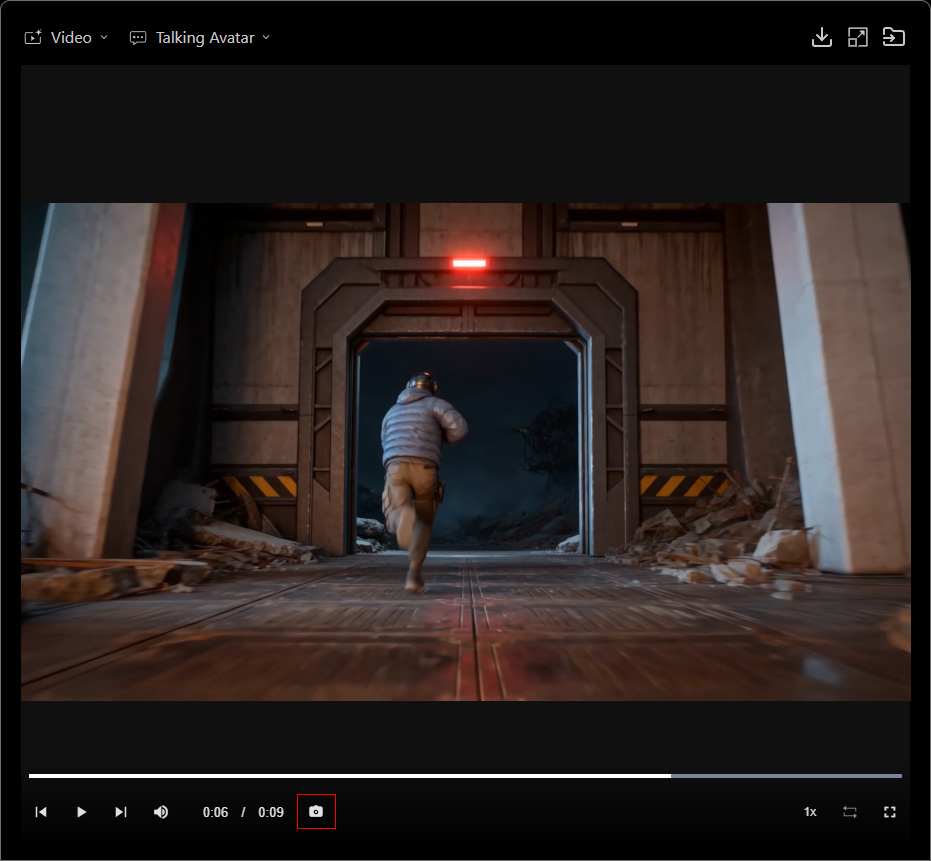Click the Talking Avatar chat bubble icon
Image resolution: width=931 pixels, height=861 pixels.
coord(138,38)
